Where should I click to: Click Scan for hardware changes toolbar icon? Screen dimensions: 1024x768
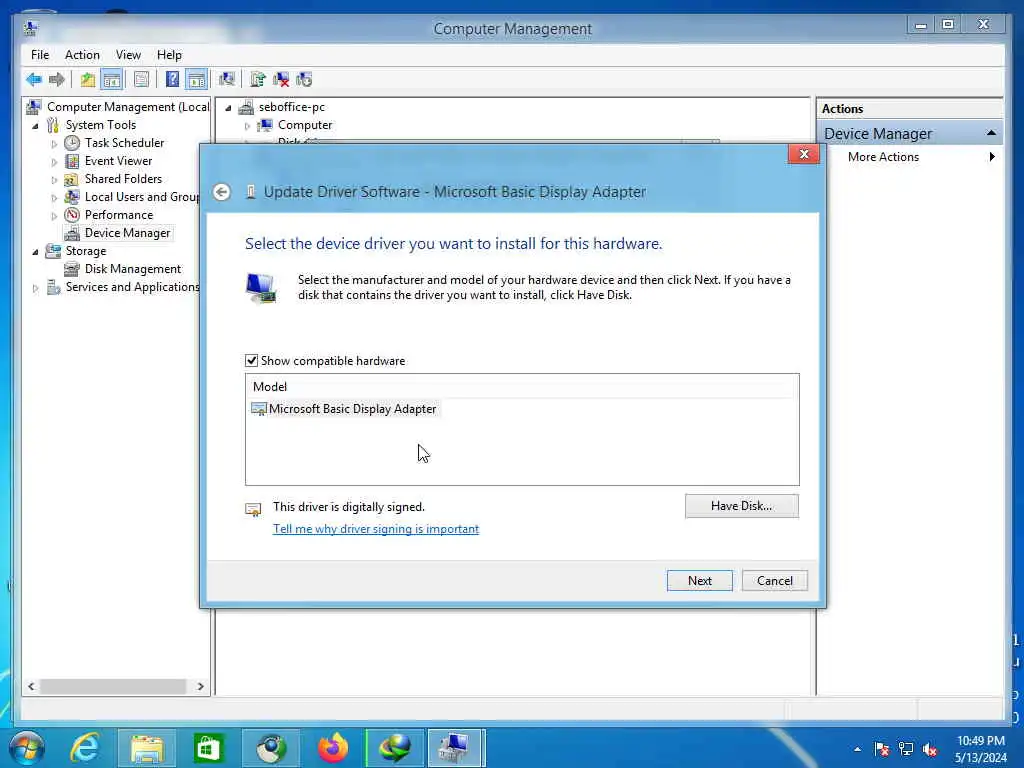point(227,80)
